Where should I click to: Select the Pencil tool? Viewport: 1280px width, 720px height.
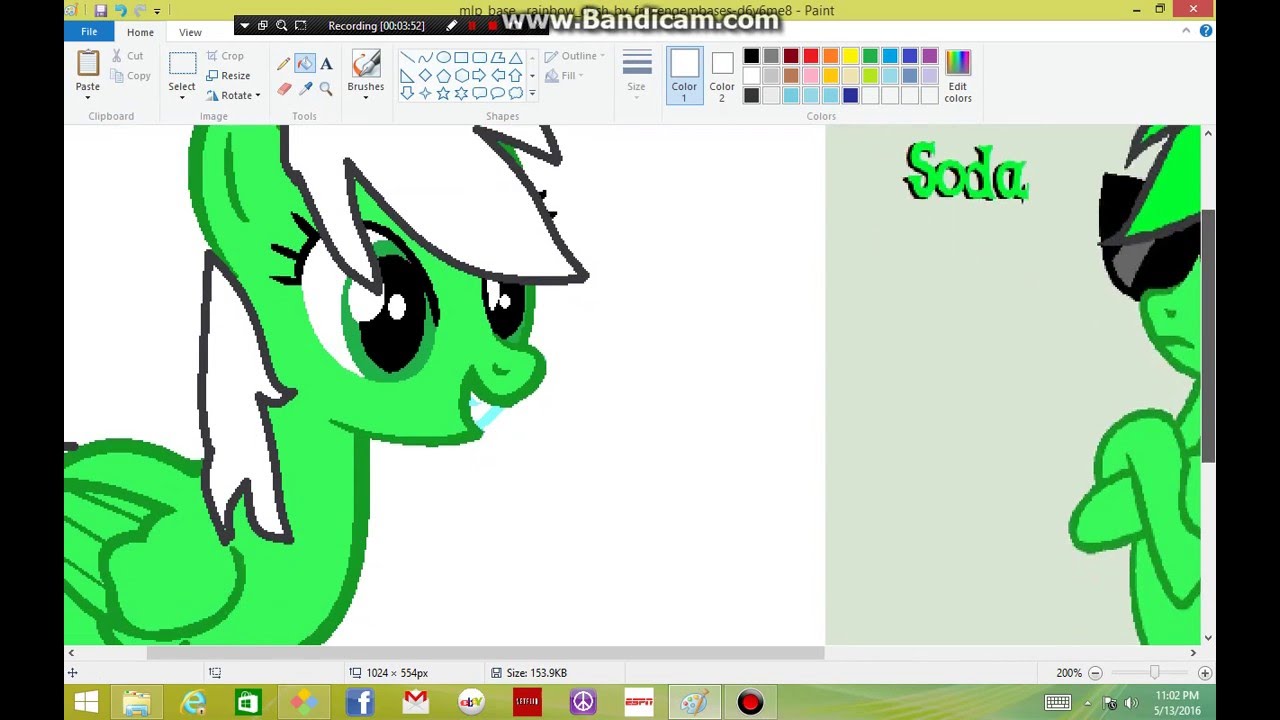pos(284,64)
